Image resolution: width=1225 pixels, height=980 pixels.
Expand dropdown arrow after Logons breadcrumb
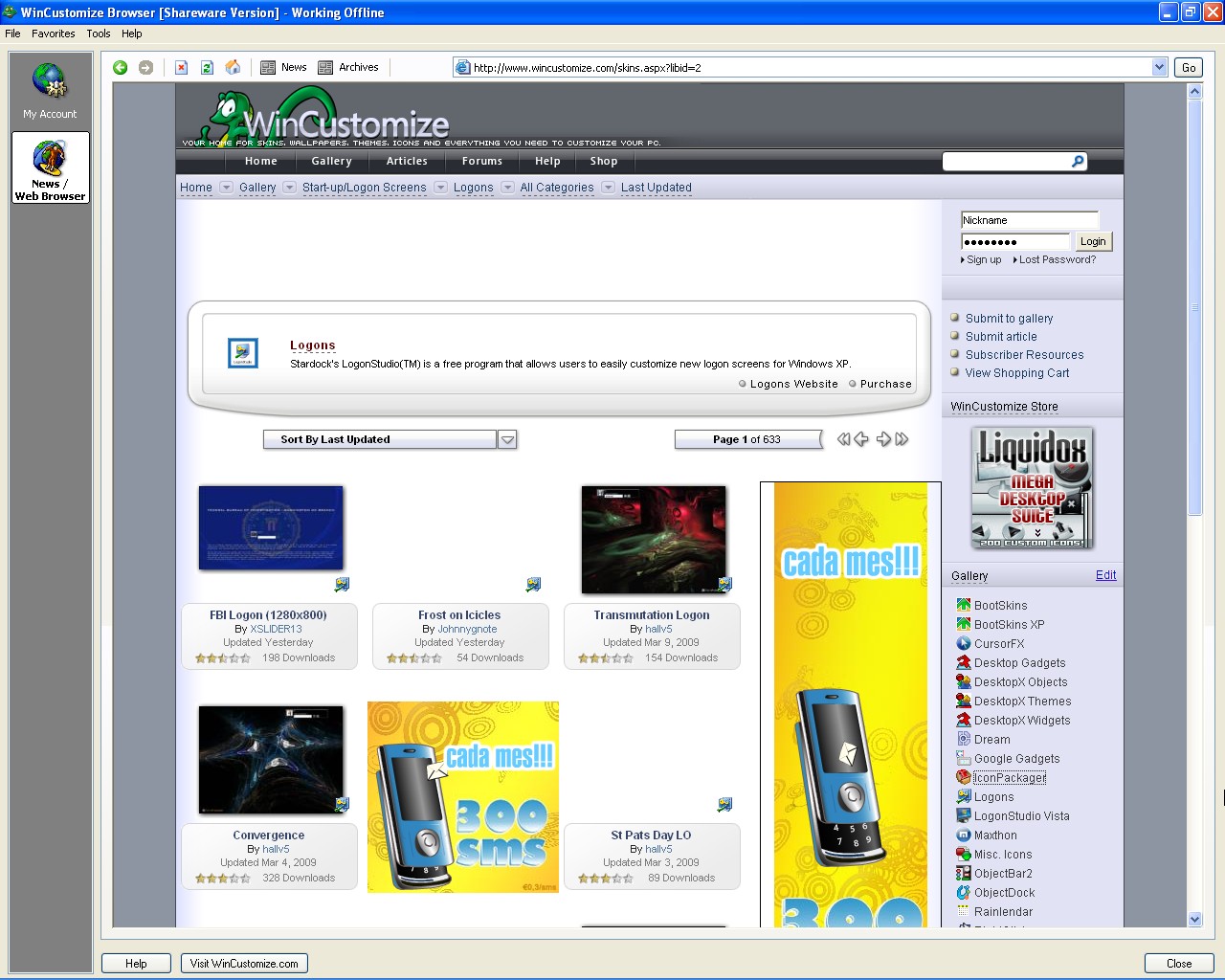[508, 188]
